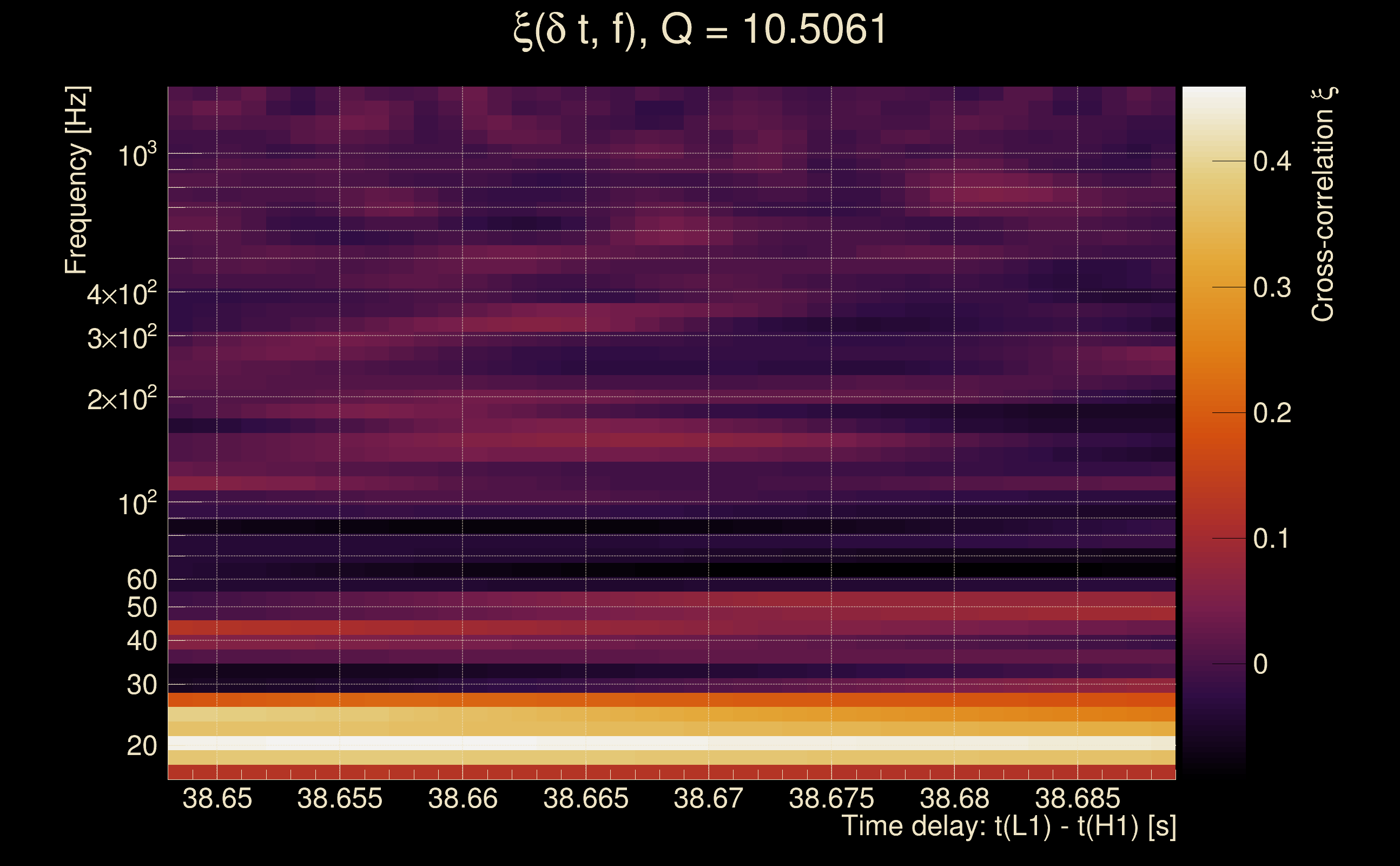Image resolution: width=1400 pixels, height=866 pixels.
Task: Click the y-axis tick label 20
Action: click(x=141, y=746)
